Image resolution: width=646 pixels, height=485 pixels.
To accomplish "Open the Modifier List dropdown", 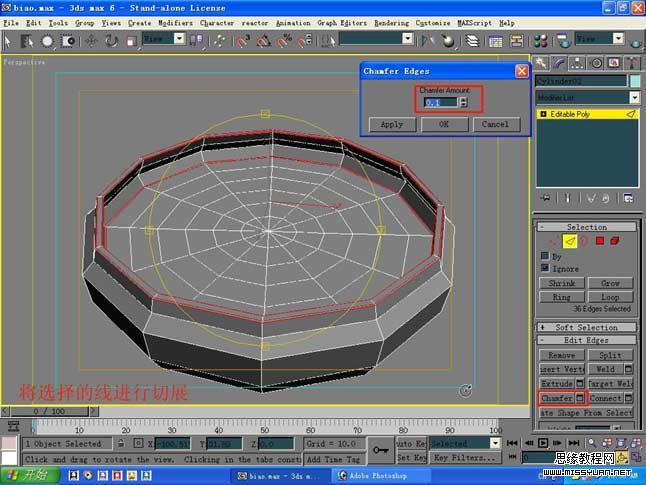I will pos(634,97).
